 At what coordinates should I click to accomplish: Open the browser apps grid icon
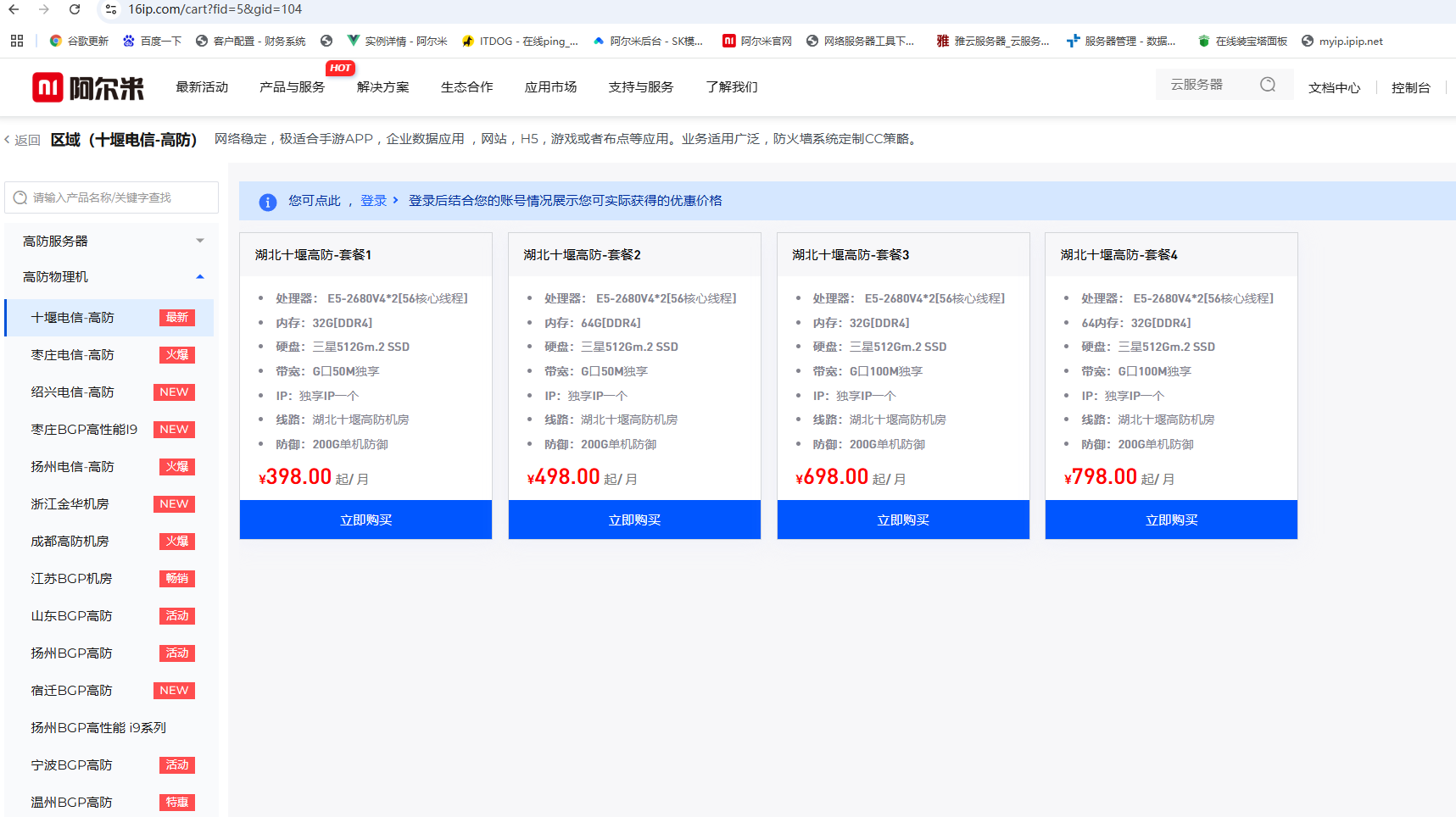[17, 41]
